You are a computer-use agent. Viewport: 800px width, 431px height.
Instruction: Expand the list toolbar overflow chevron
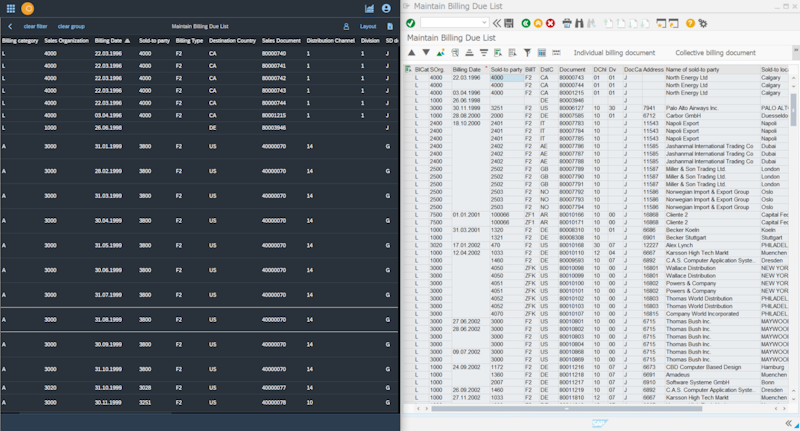(796, 51)
